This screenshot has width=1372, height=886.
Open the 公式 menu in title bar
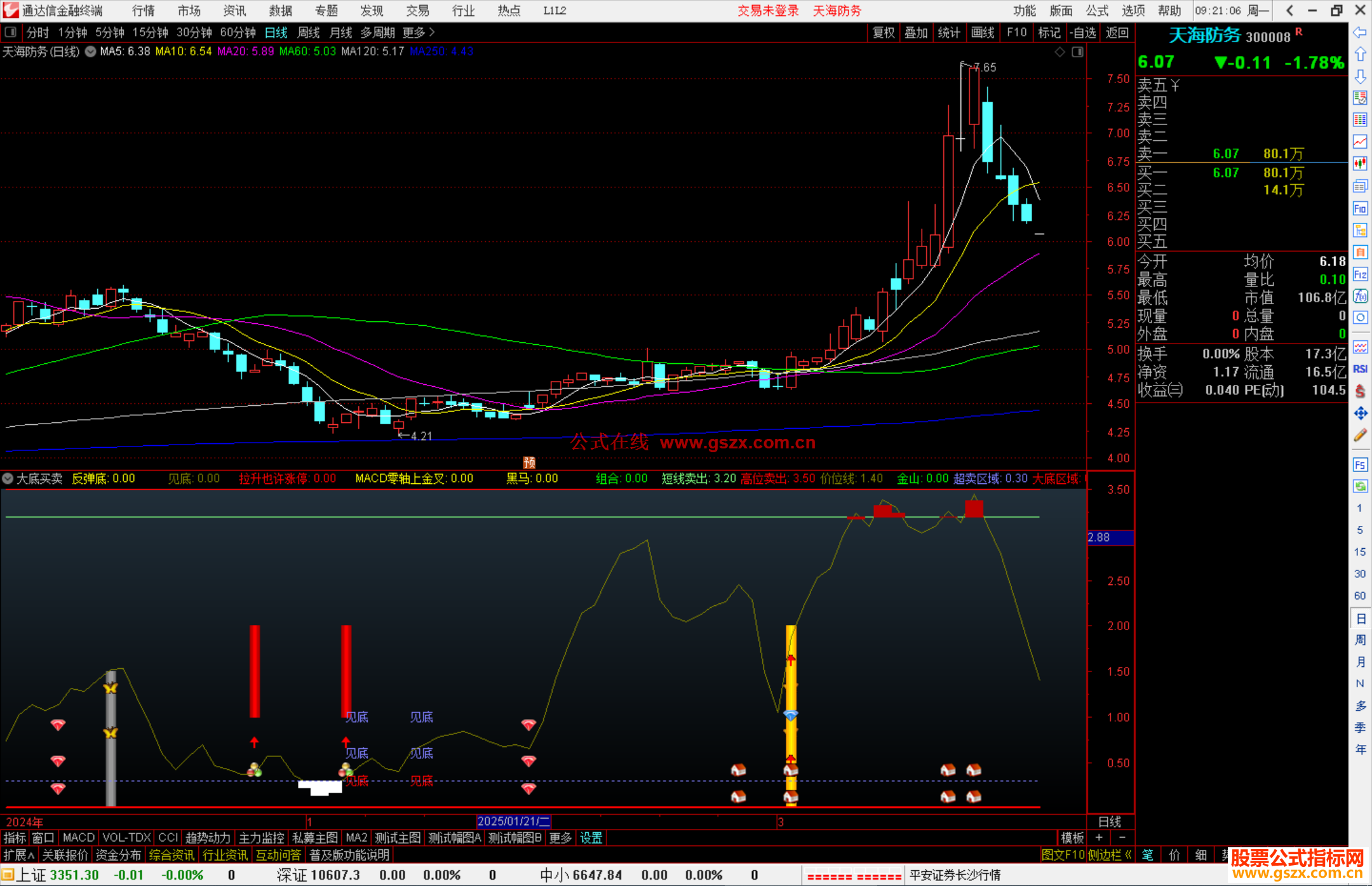click(x=1097, y=11)
